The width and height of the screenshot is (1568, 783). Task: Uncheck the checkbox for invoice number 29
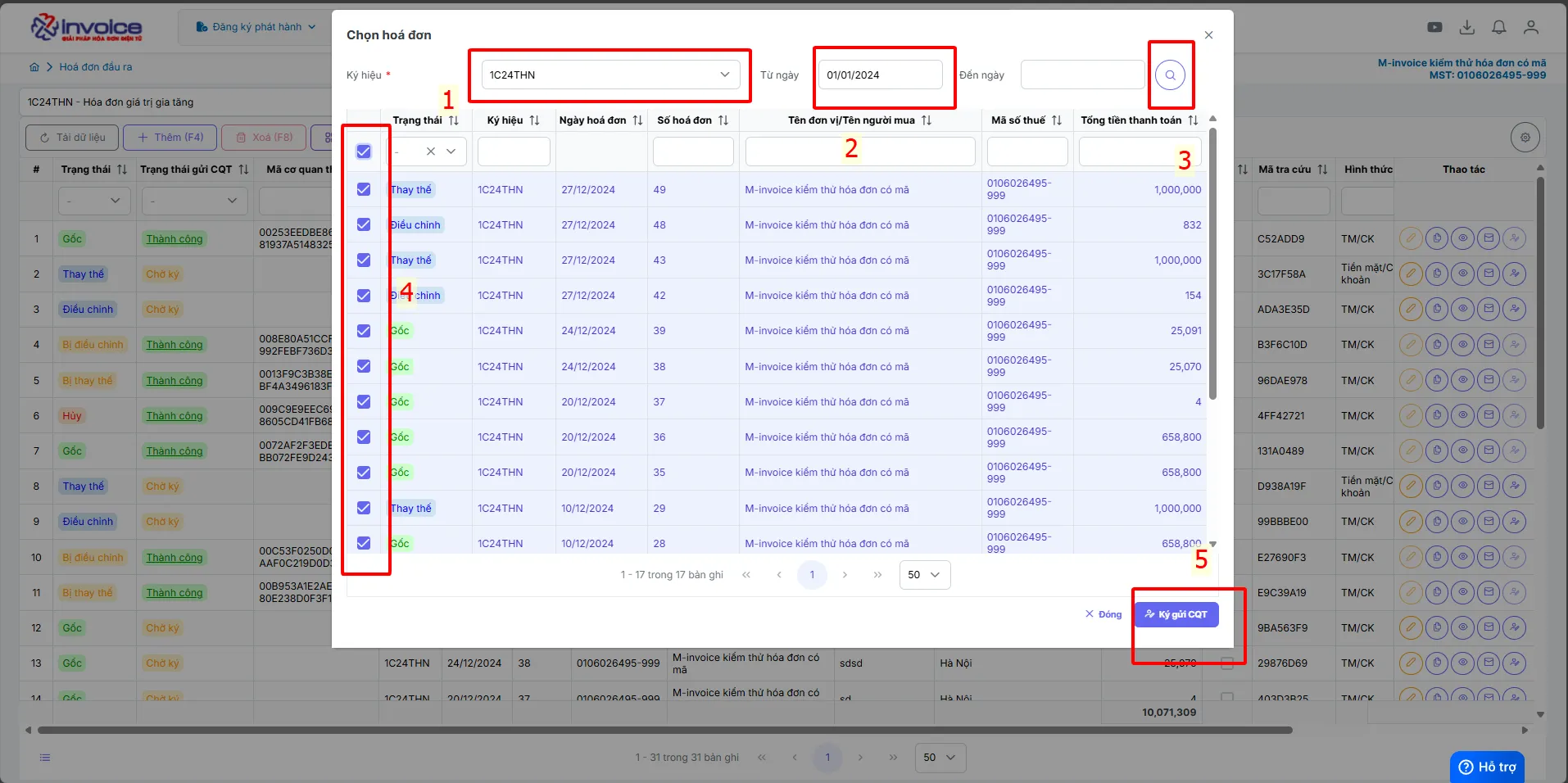point(364,508)
